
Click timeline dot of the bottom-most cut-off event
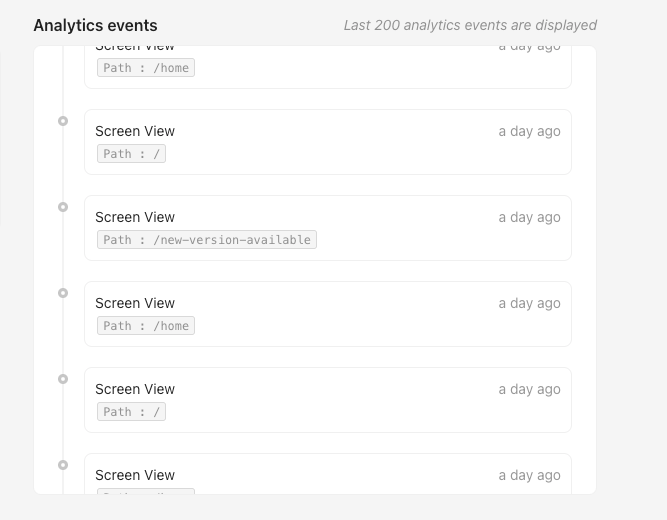tap(63, 465)
